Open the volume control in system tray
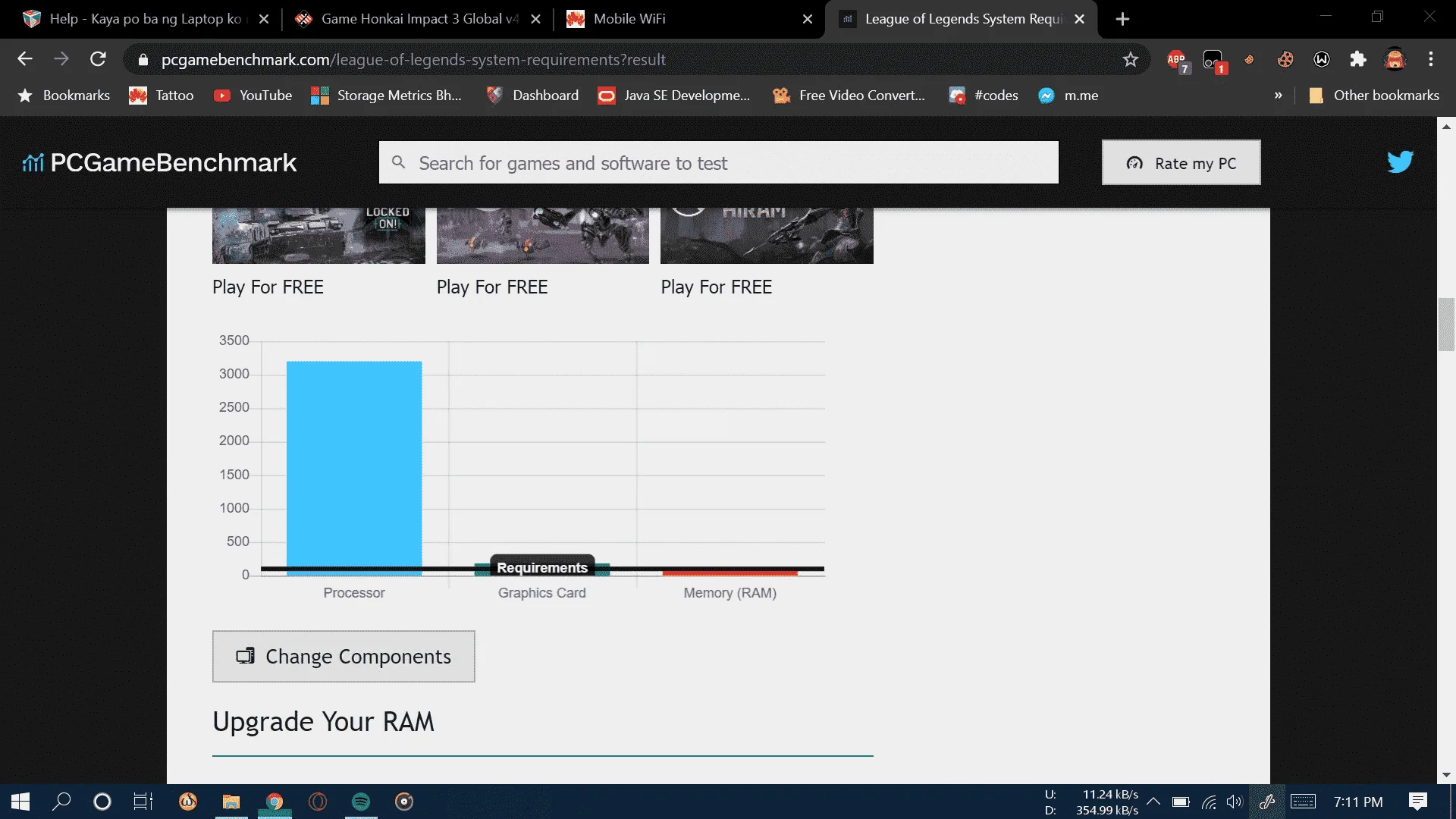The height and width of the screenshot is (819, 1456). [1235, 802]
